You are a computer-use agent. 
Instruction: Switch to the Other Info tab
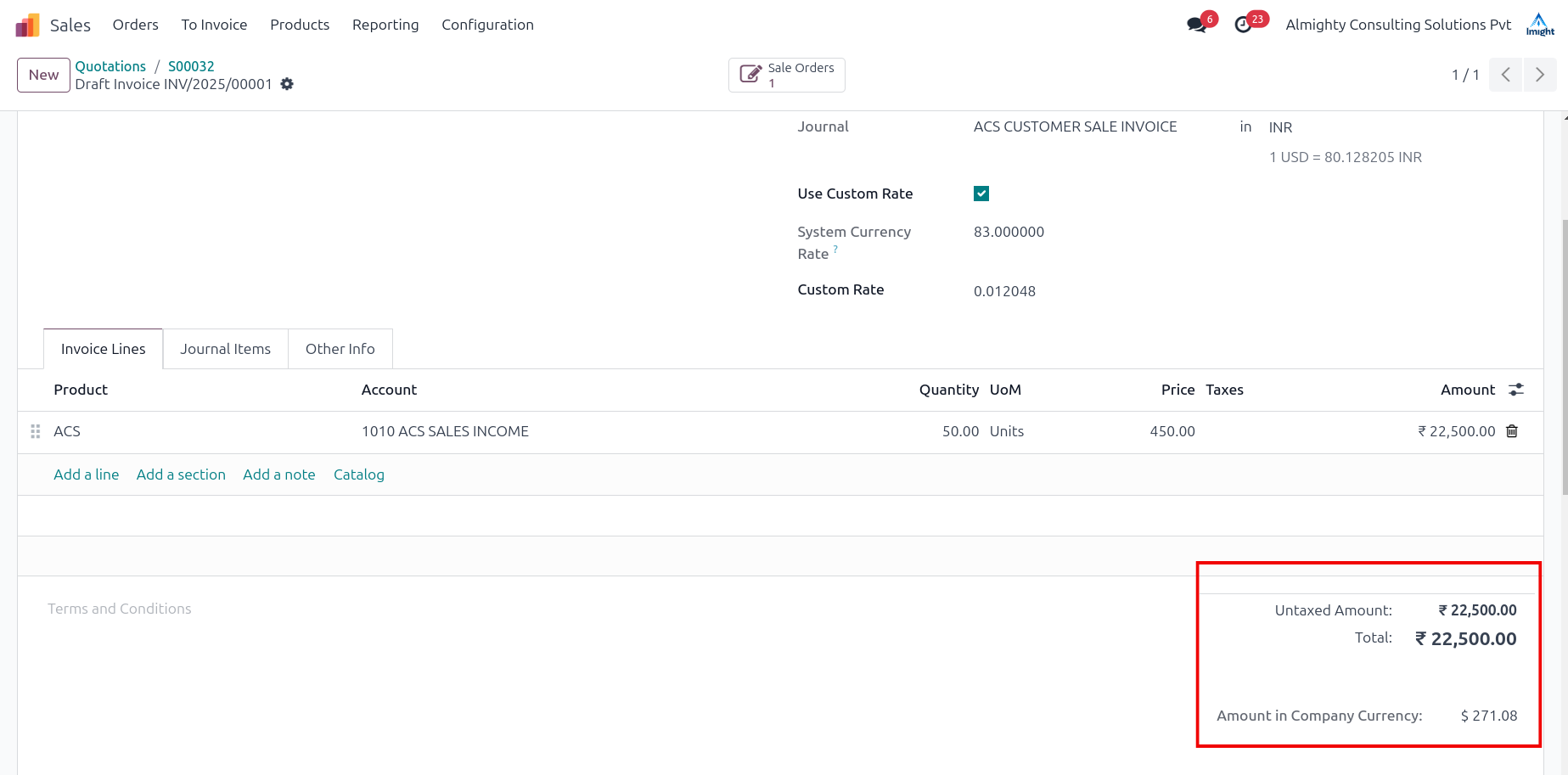340,349
